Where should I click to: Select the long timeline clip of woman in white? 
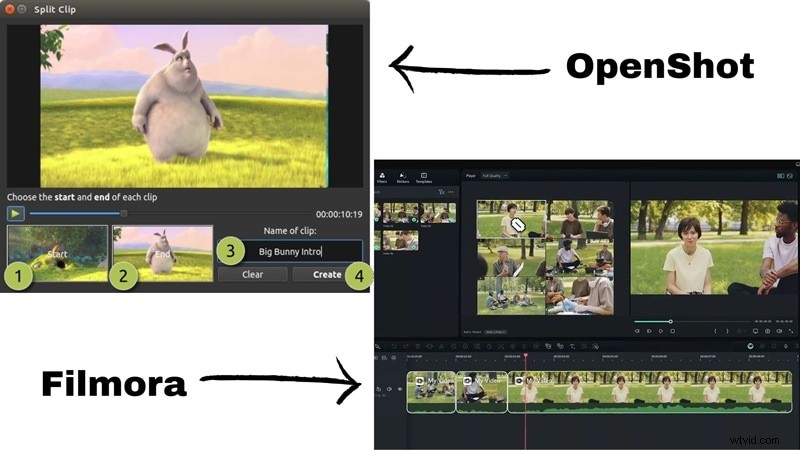tap(650, 392)
